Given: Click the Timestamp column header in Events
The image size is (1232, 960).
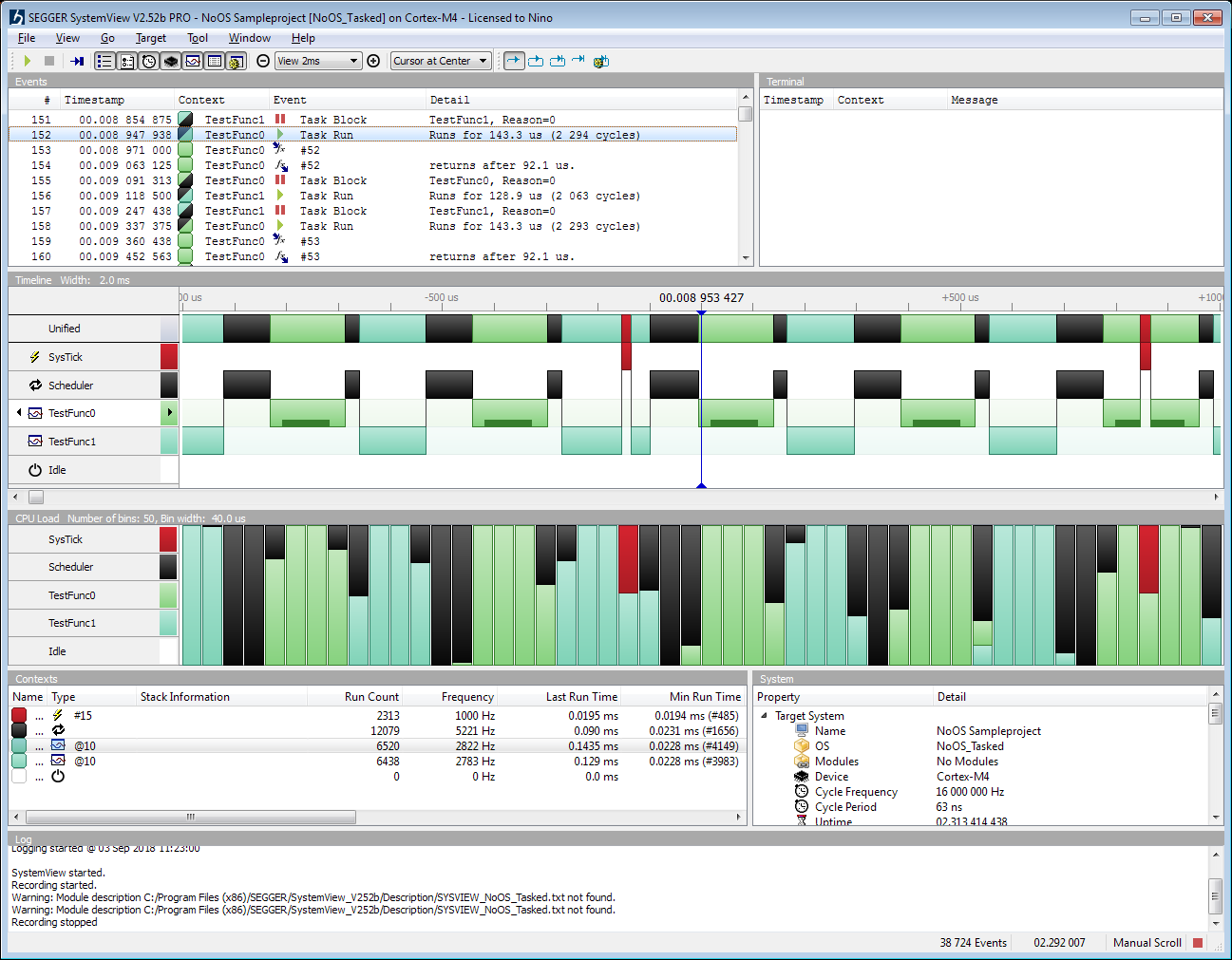Looking at the screenshot, I should pyautogui.click(x=94, y=100).
